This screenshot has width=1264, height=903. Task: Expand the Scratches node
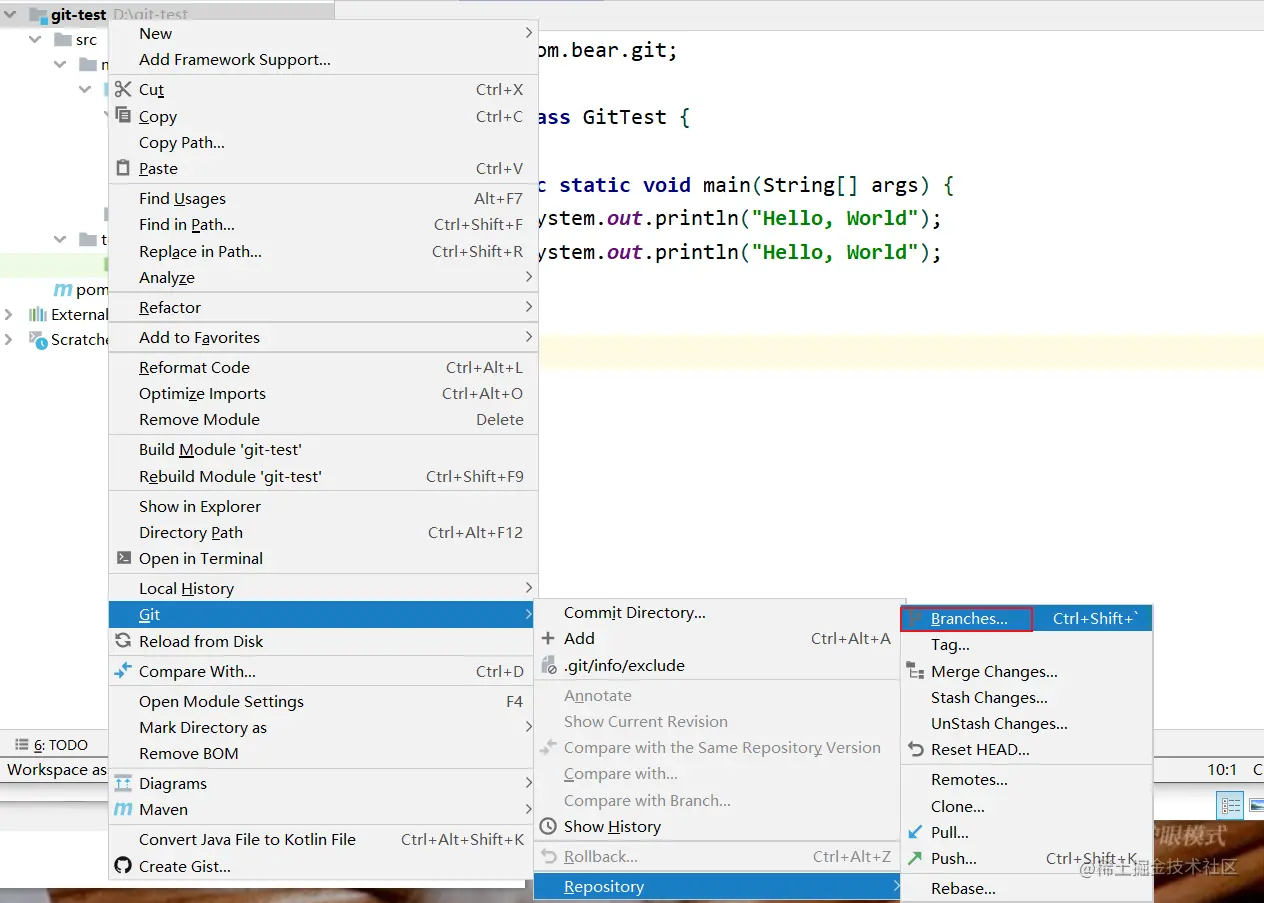(x=10, y=340)
